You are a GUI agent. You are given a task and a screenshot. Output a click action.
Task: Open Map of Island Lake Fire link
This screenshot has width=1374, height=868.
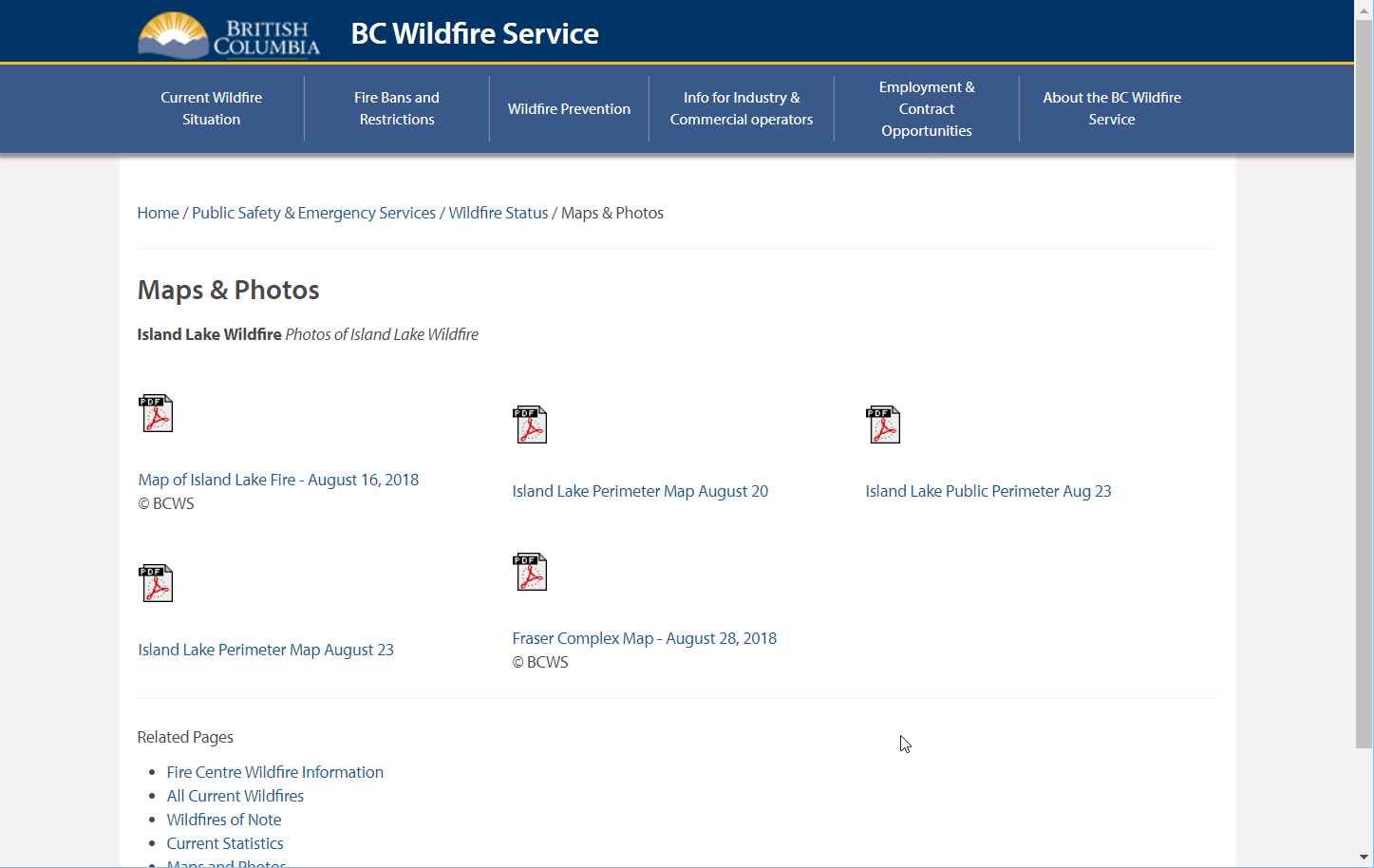point(278,480)
